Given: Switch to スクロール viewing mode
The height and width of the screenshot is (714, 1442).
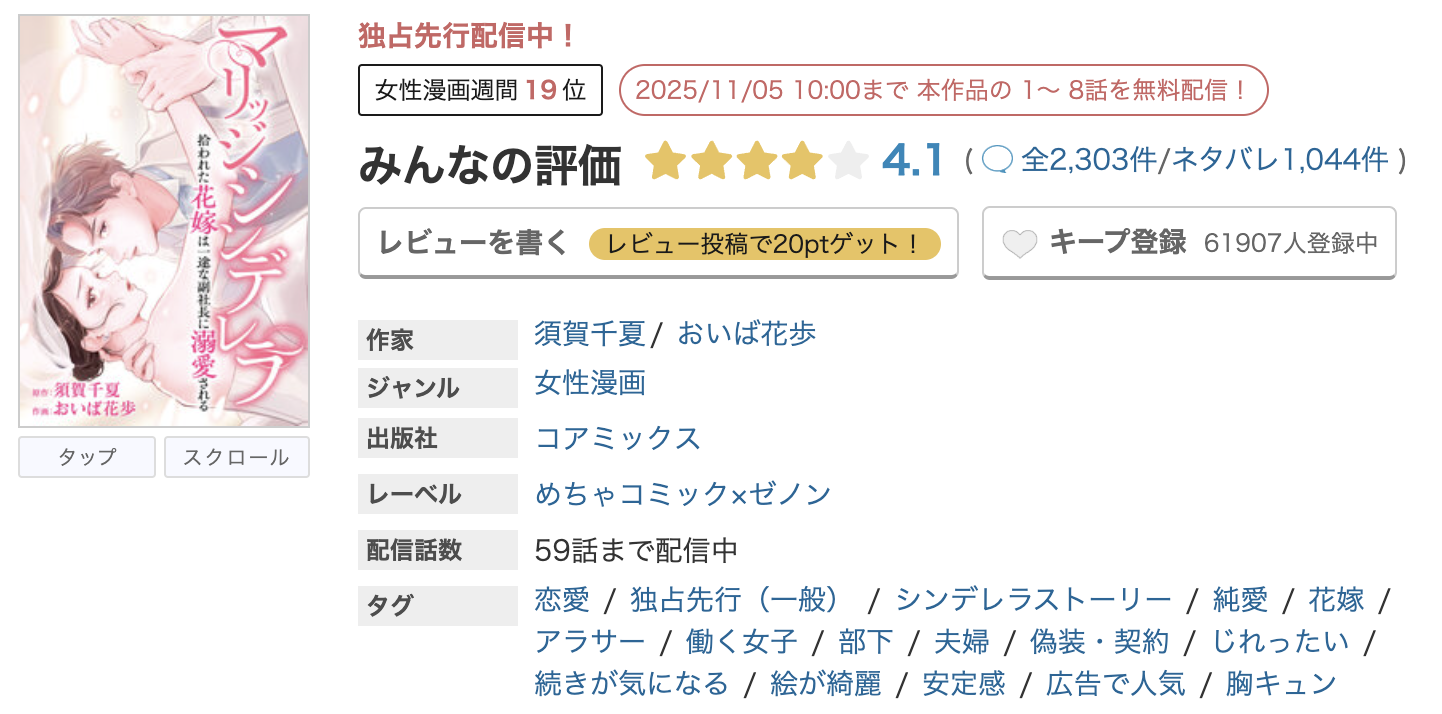Looking at the screenshot, I should 236,456.
